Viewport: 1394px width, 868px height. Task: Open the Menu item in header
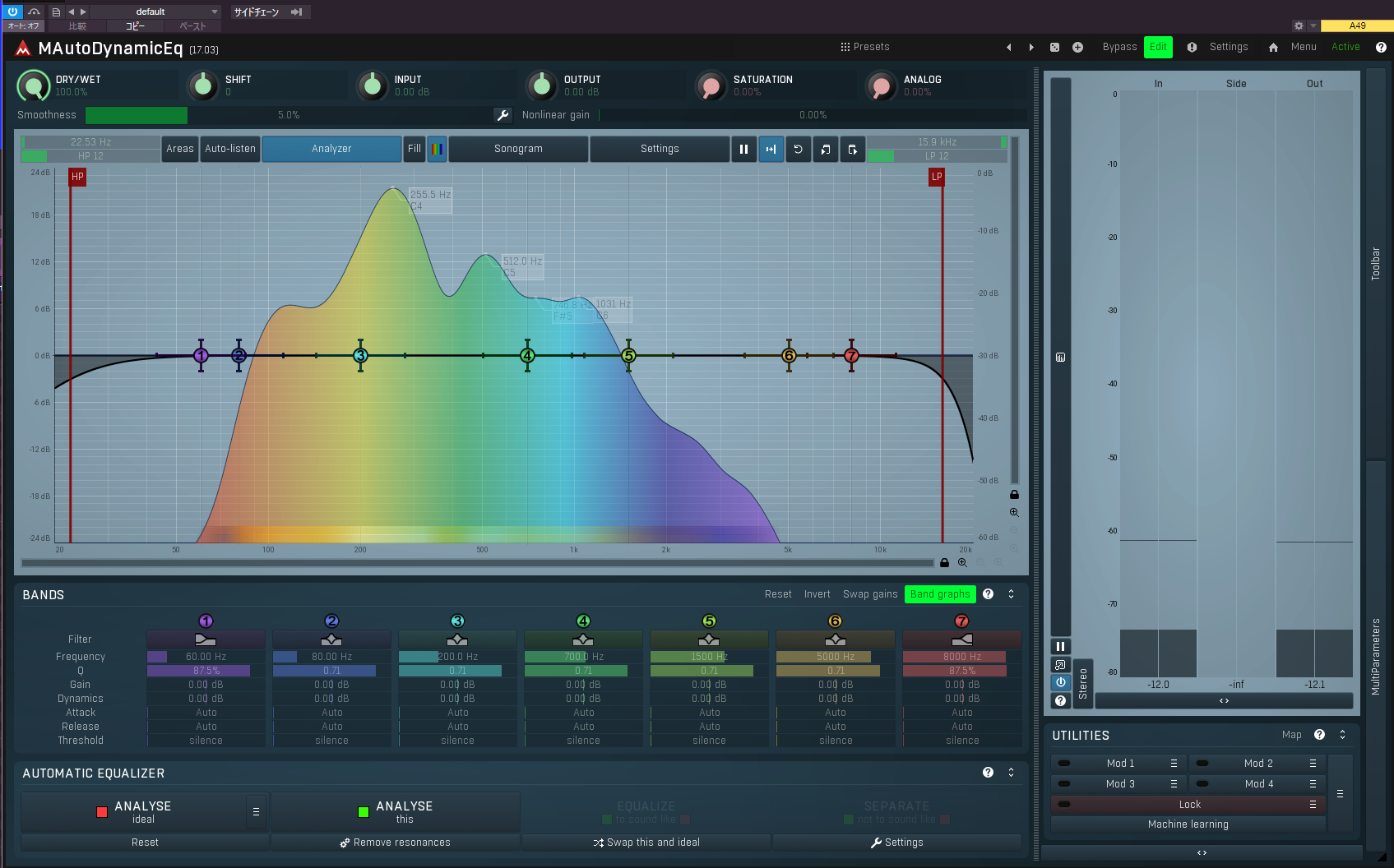pos(1304,47)
